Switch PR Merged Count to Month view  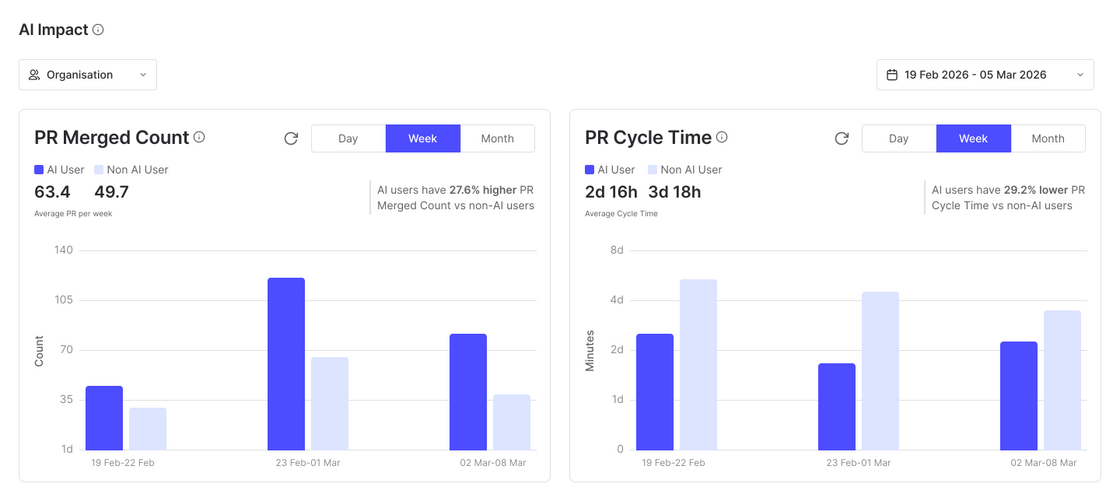click(497, 139)
